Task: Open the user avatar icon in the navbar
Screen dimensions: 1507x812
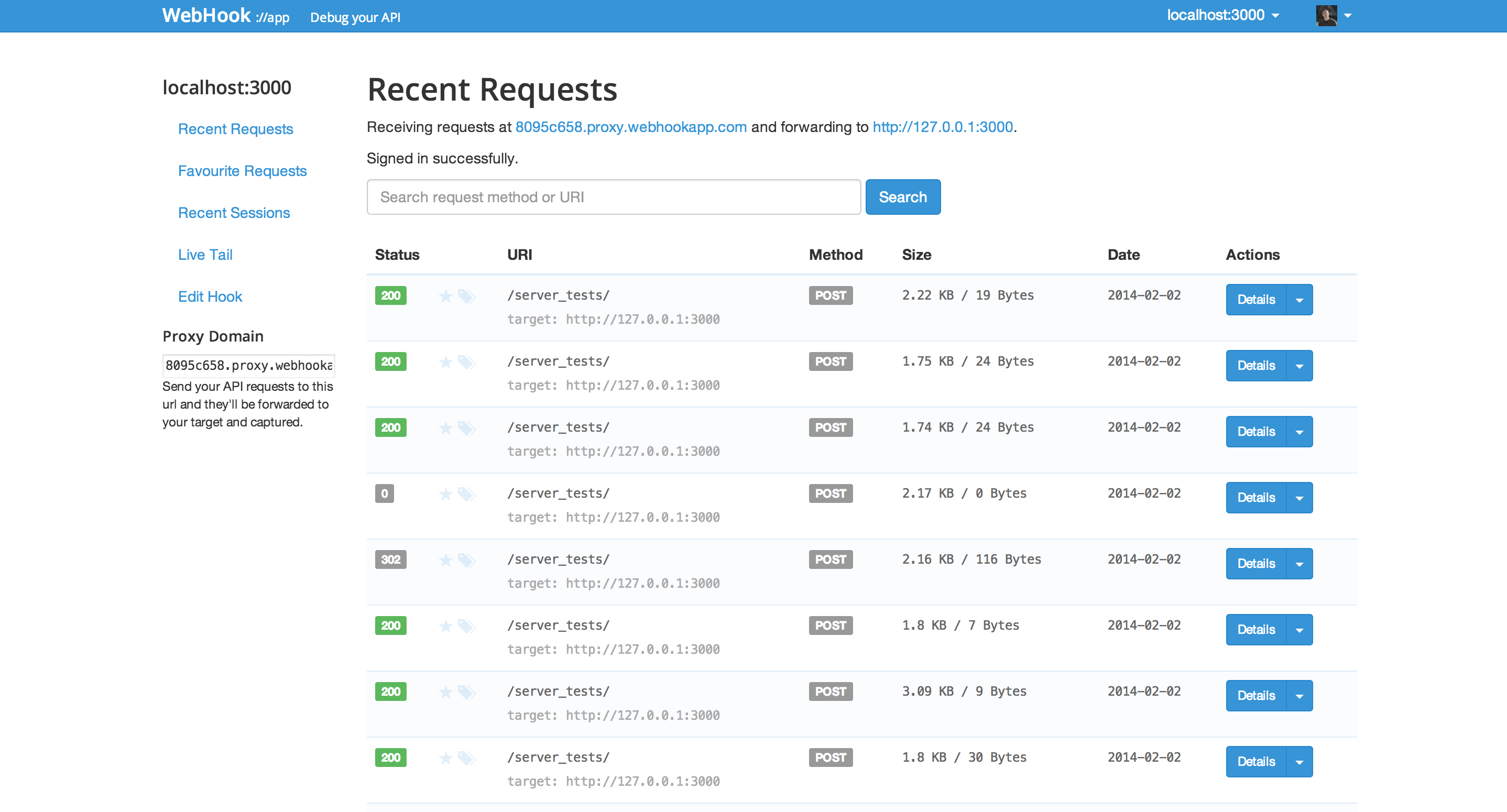Action: [1326, 15]
